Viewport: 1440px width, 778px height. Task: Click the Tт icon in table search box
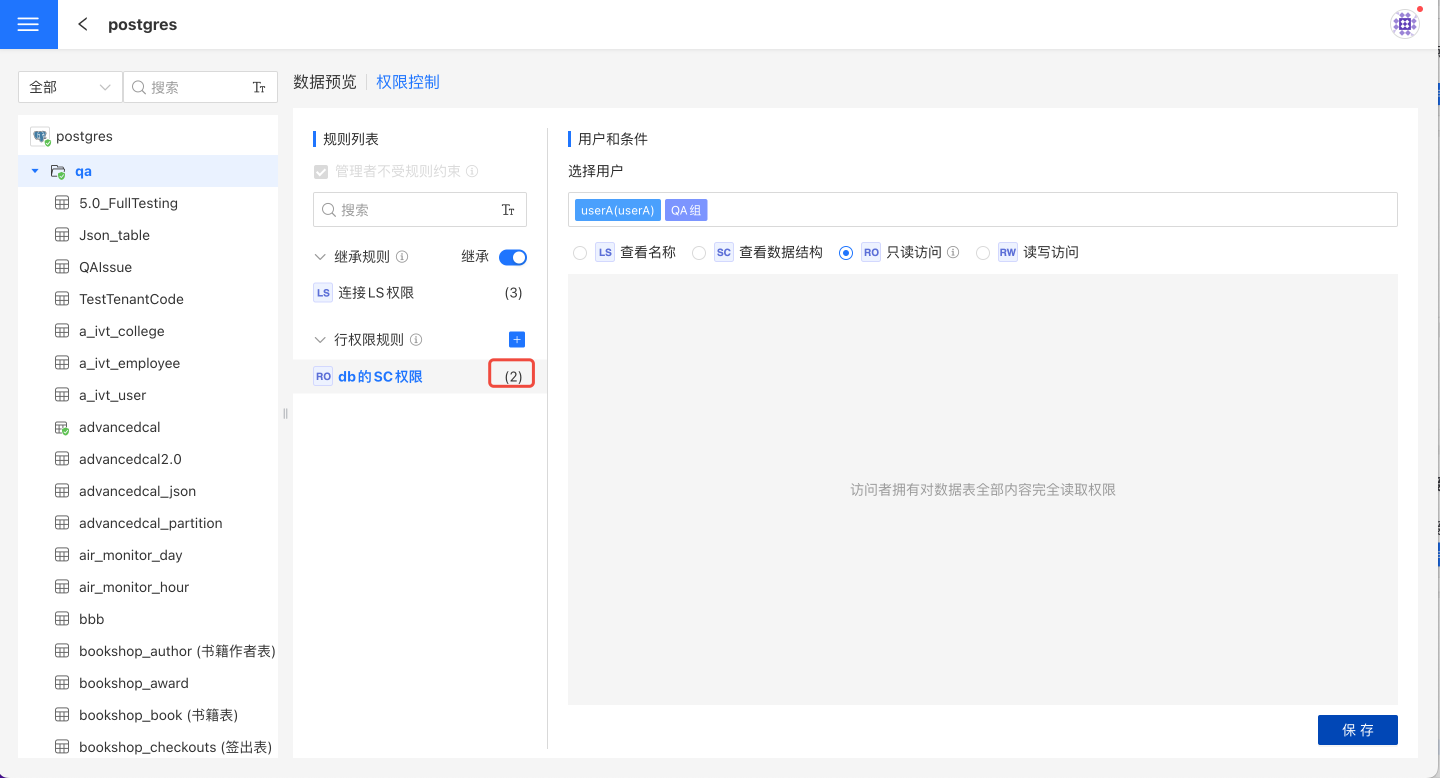coord(259,88)
